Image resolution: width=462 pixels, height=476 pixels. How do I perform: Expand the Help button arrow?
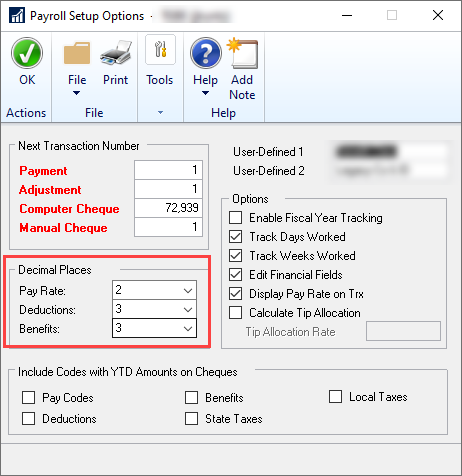pos(206,93)
